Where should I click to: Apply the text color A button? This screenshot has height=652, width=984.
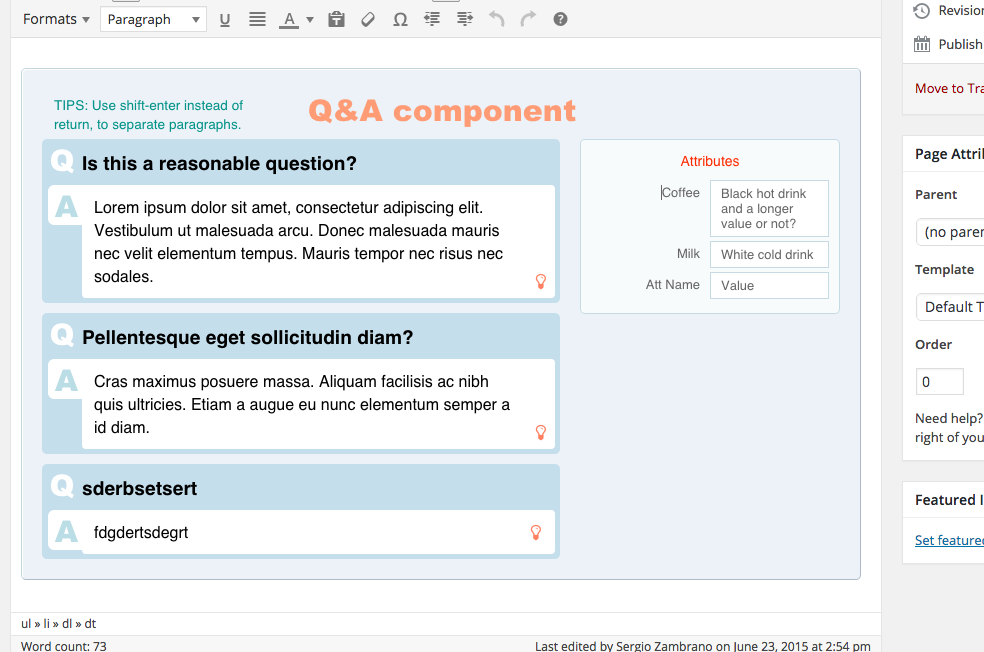[289, 19]
